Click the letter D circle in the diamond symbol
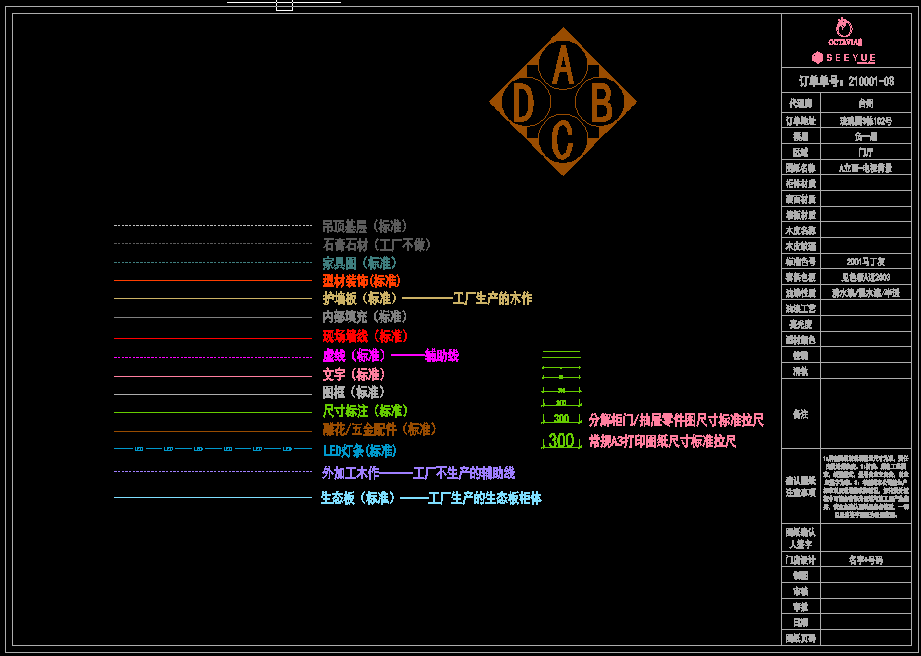This screenshot has width=921, height=656. 524,103
